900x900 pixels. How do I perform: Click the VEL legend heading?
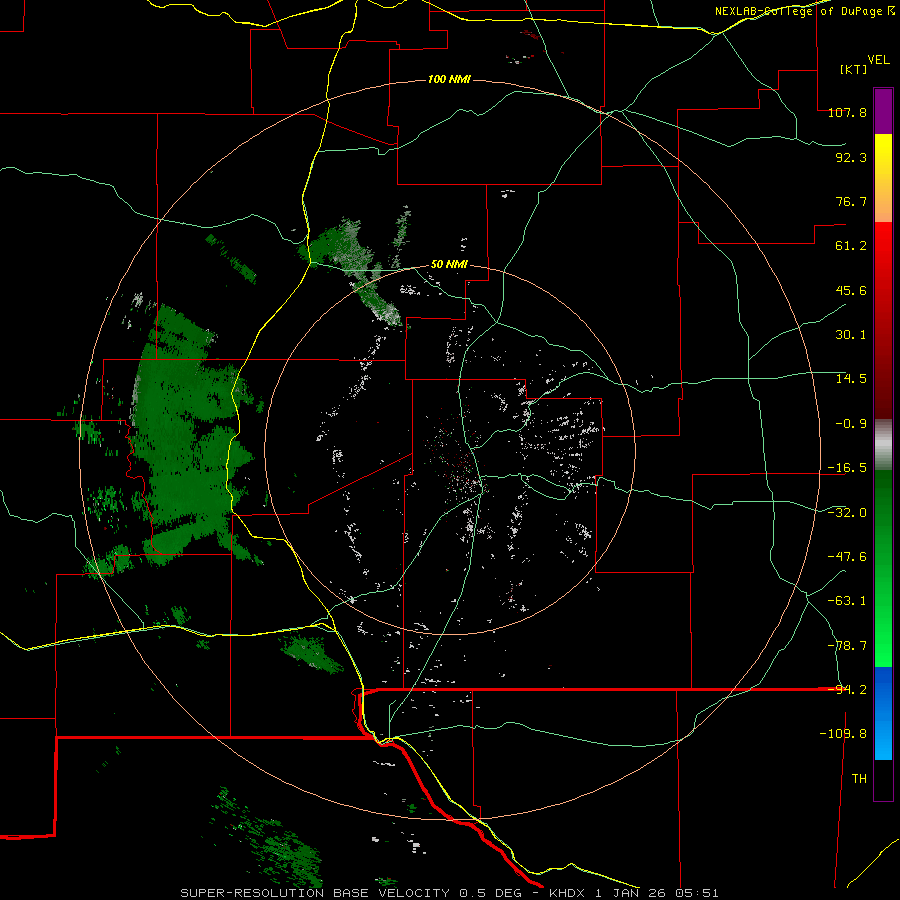tap(878, 60)
